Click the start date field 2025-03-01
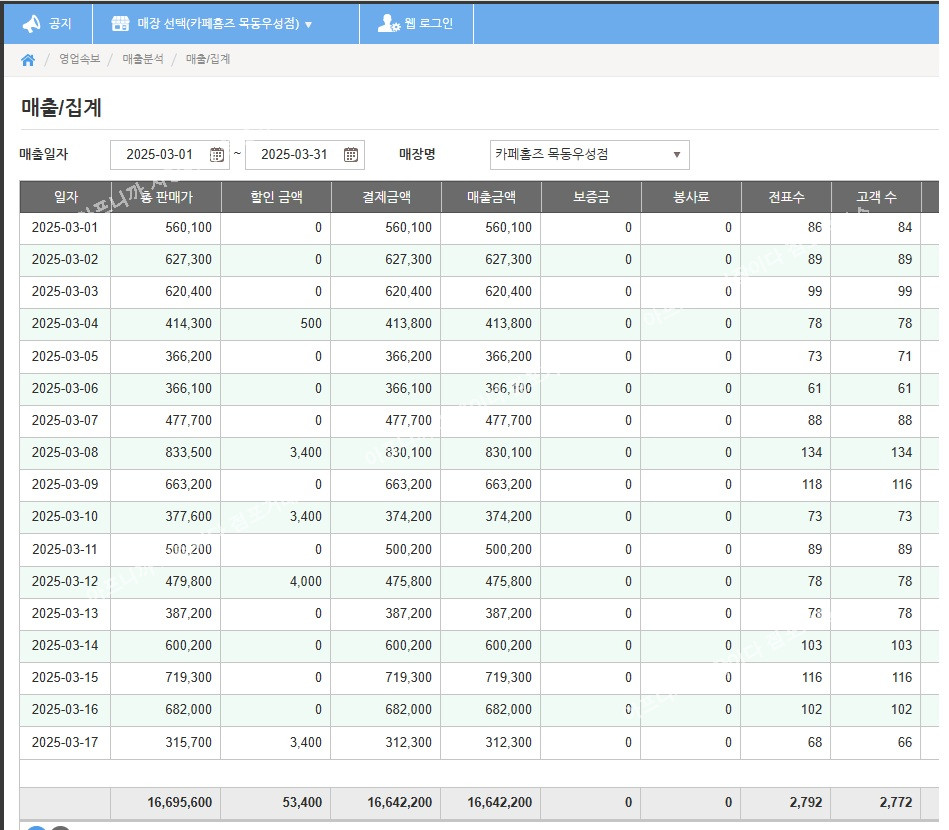Viewport: 949px width, 830px height. click(x=159, y=155)
